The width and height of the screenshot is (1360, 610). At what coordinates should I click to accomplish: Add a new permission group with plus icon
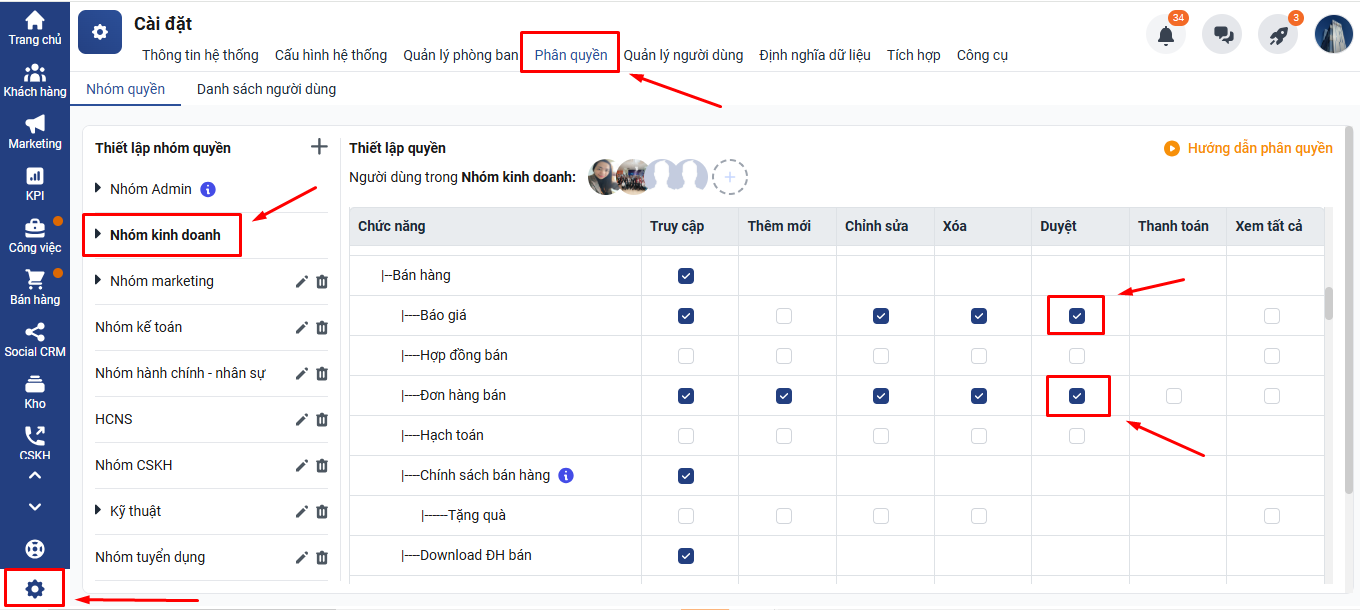319,147
